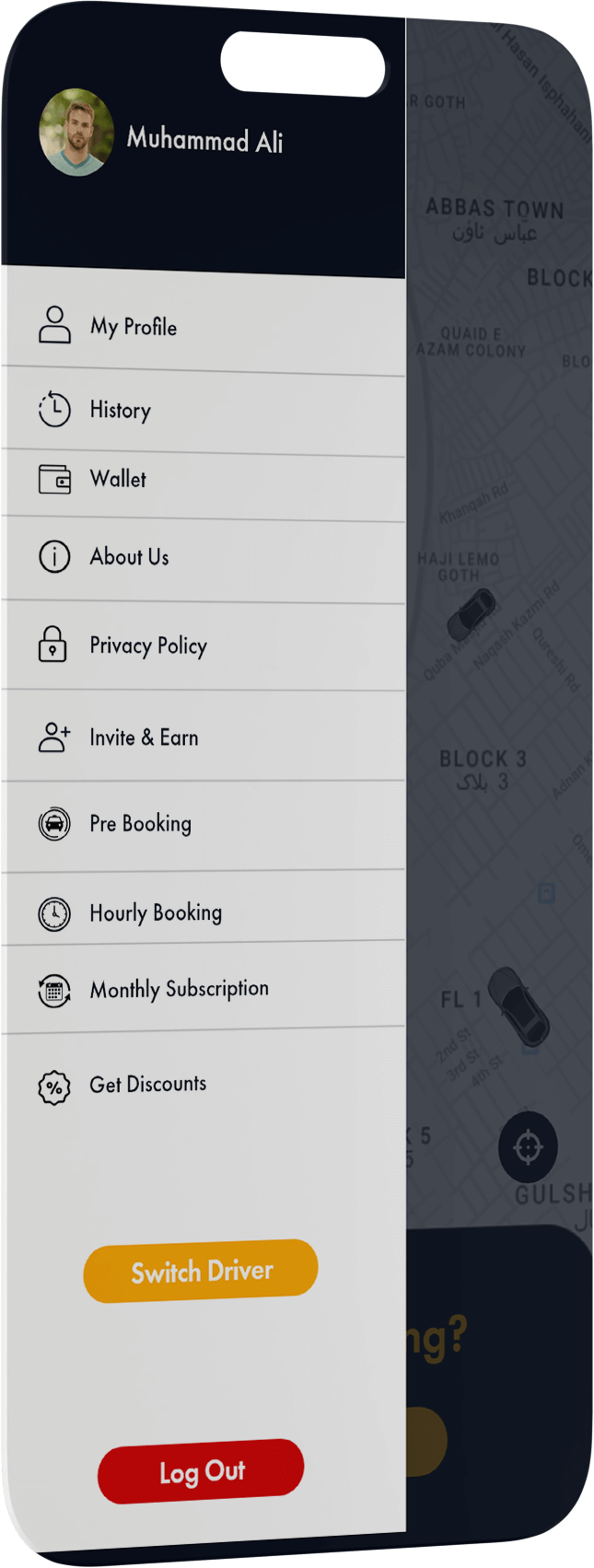Click the Privacy Policy padlock icon
Screen dimensions: 594x1568
[x=52, y=645]
